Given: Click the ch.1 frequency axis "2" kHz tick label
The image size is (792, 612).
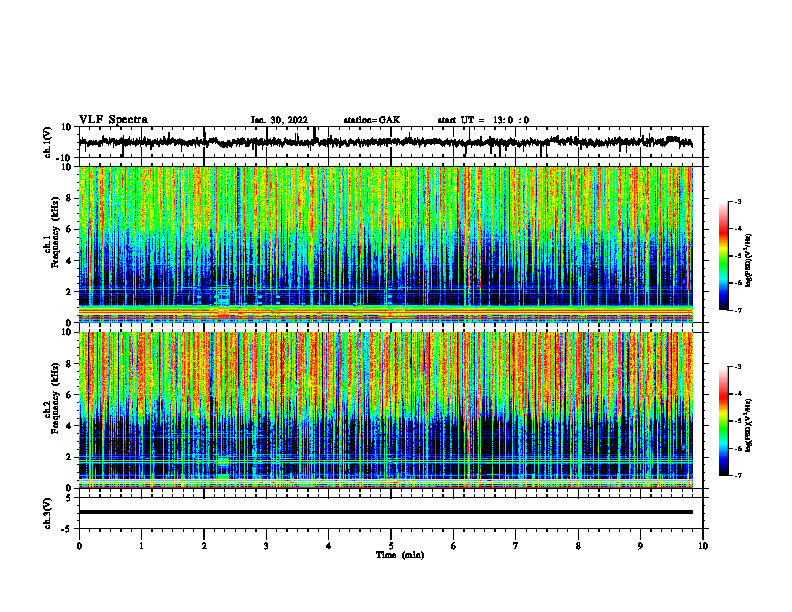Looking at the screenshot, I should pos(69,292).
